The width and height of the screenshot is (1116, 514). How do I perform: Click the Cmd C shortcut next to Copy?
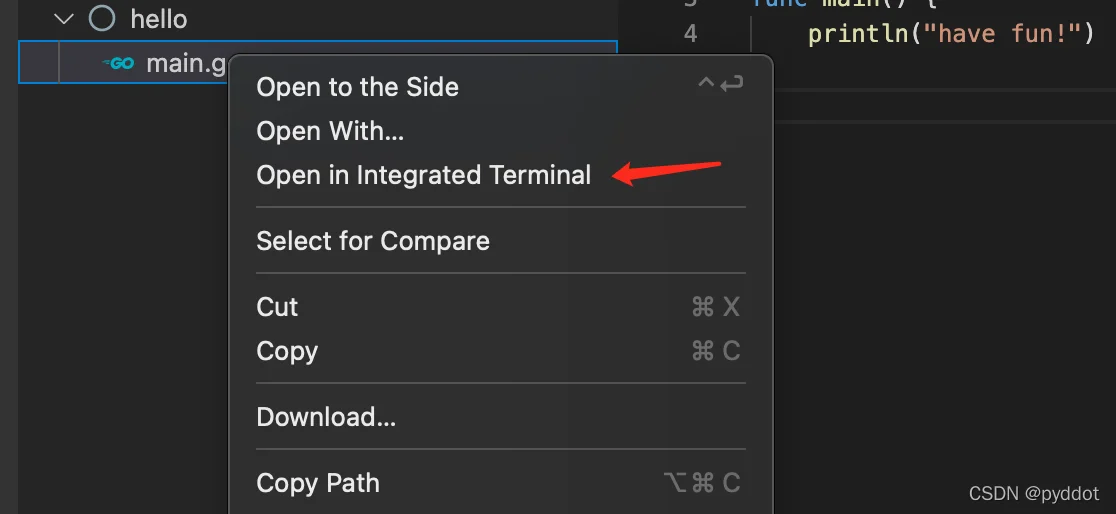click(716, 351)
